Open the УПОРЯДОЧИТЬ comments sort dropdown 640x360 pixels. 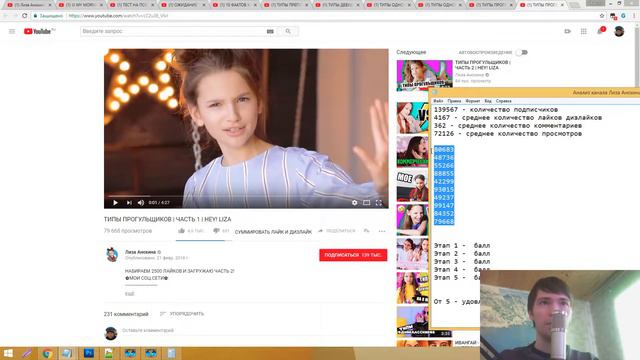182,314
